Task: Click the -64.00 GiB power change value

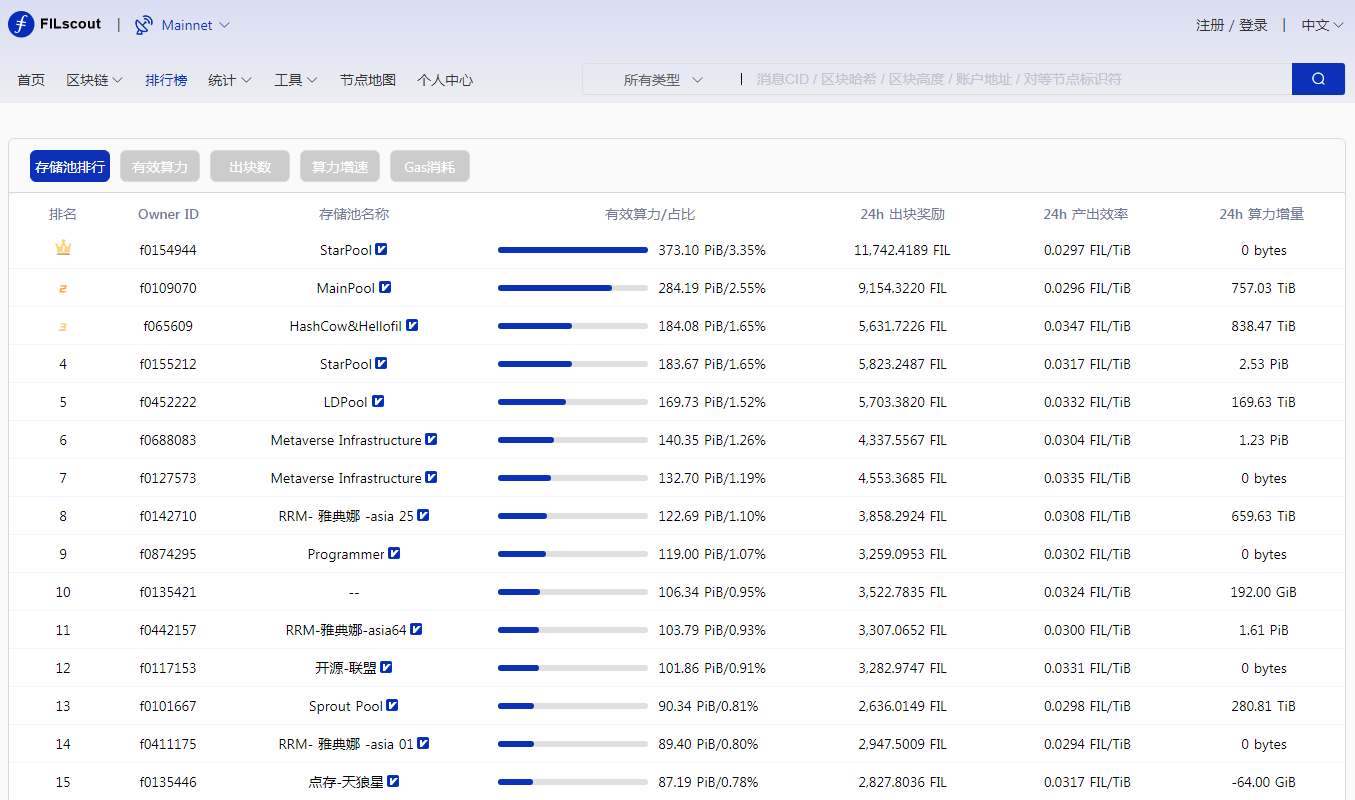Action: click(1263, 782)
